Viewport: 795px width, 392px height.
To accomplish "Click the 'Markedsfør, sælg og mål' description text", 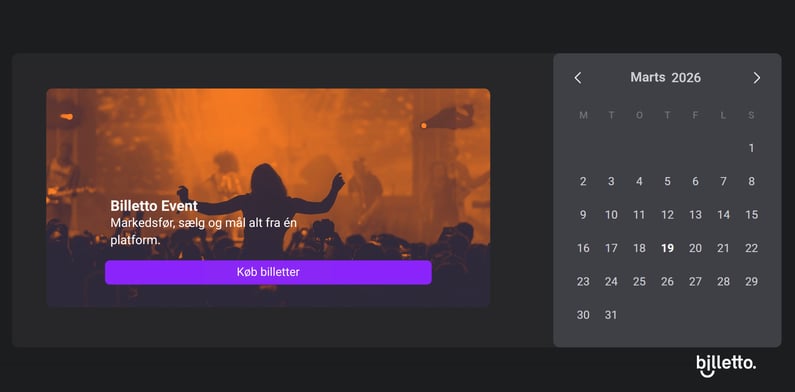I will (203, 231).
